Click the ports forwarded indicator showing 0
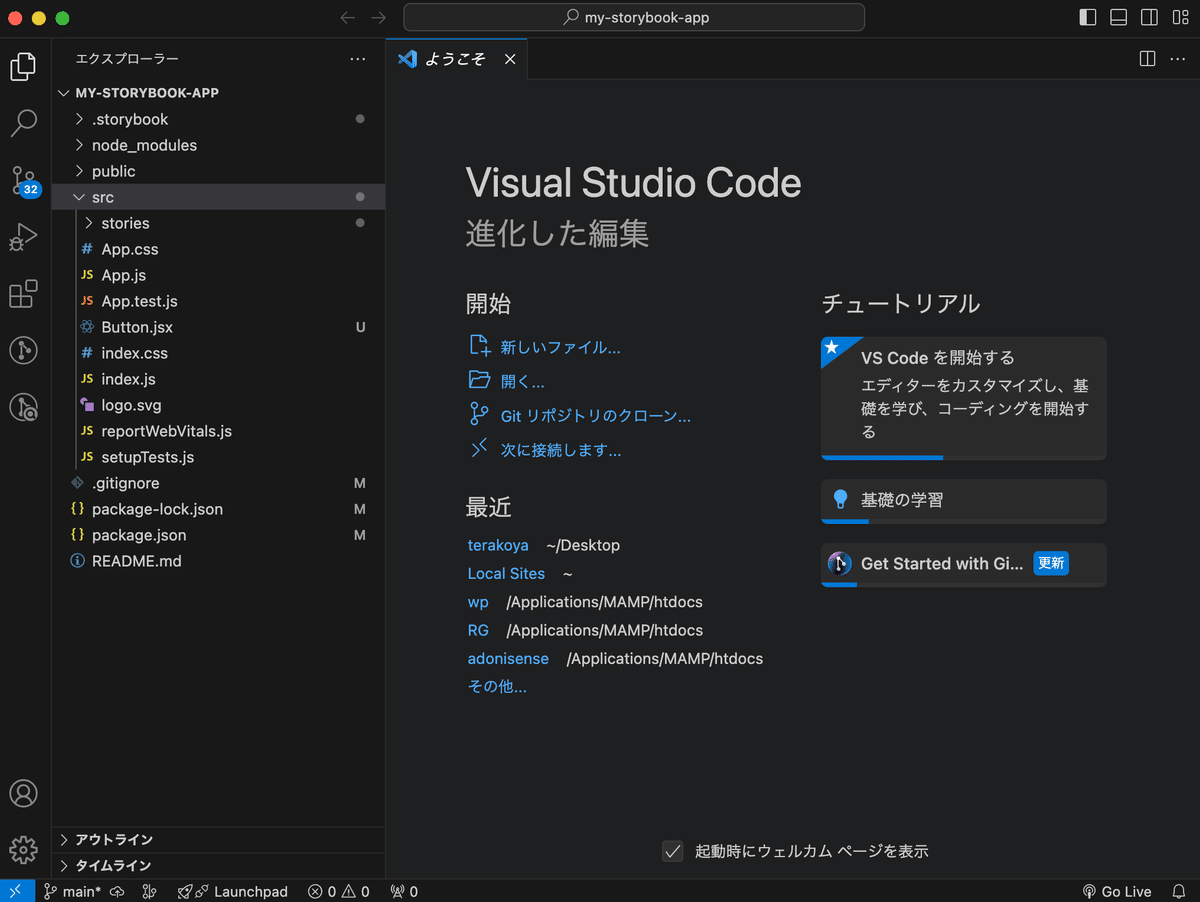1200x902 pixels. pos(404,891)
